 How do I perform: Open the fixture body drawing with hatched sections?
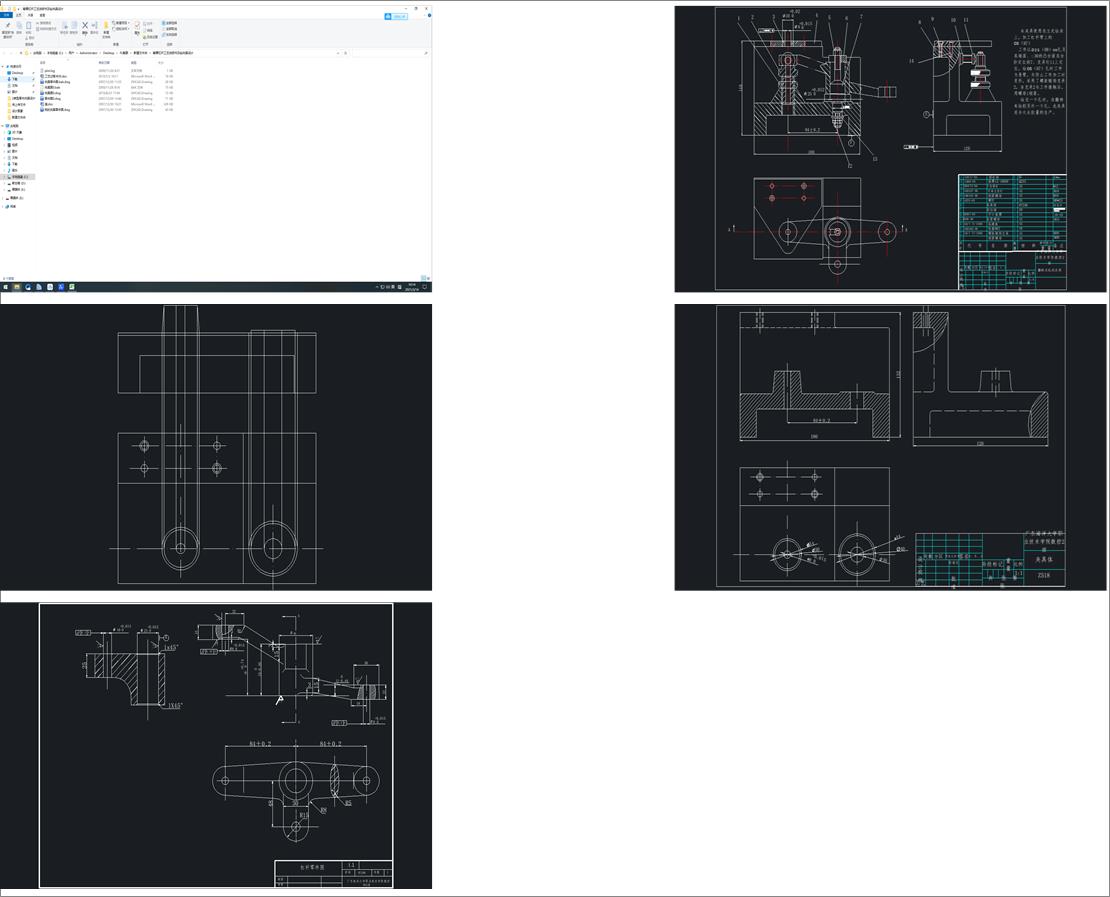(890, 447)
